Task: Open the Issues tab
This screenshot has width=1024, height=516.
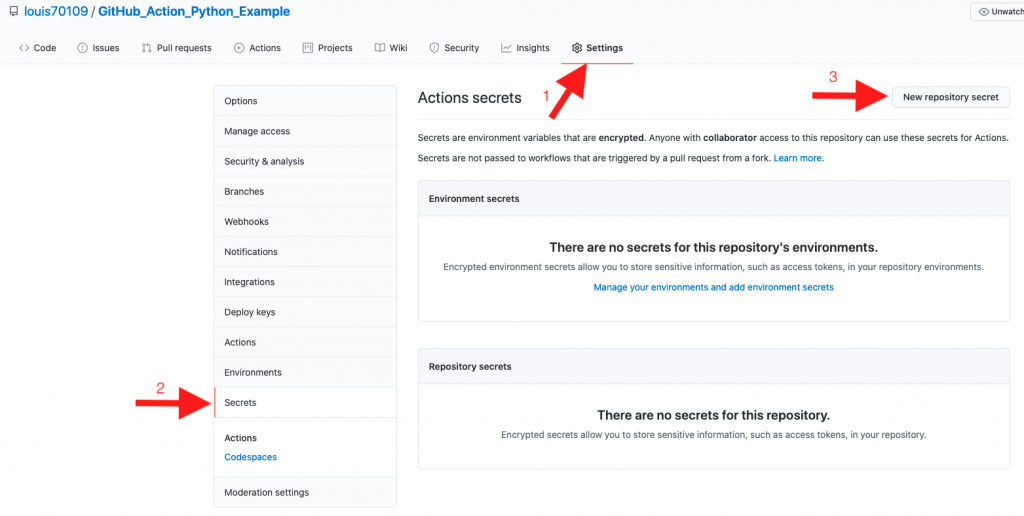Action: (98, 48)
